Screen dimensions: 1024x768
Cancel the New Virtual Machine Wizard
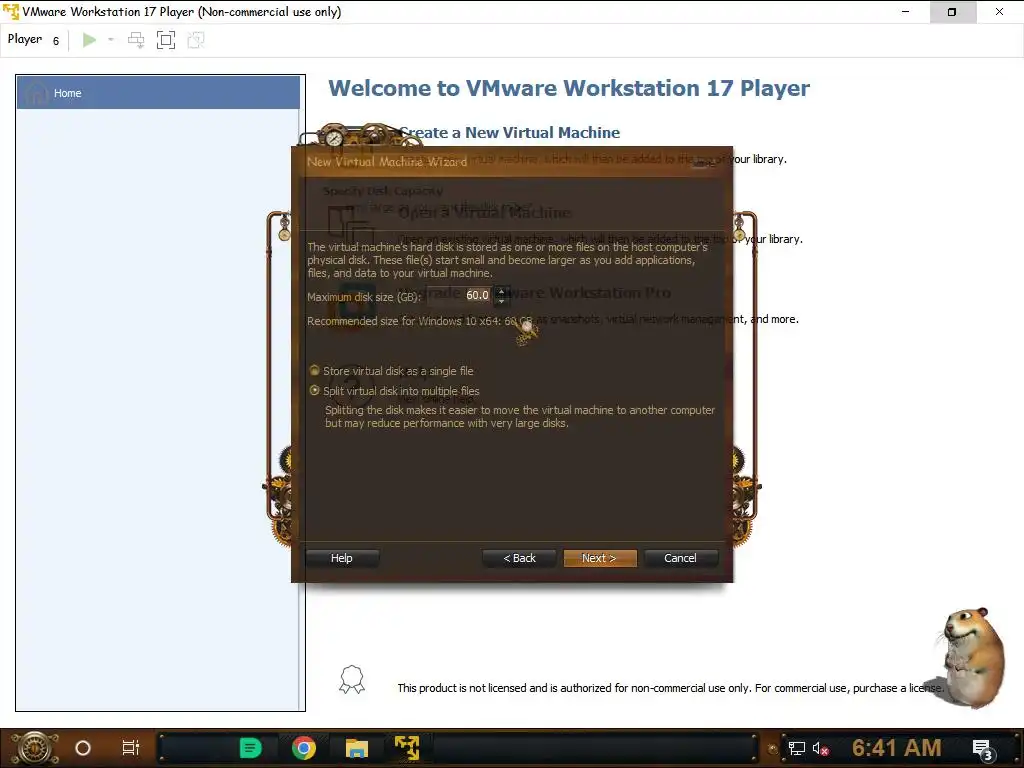680,558
